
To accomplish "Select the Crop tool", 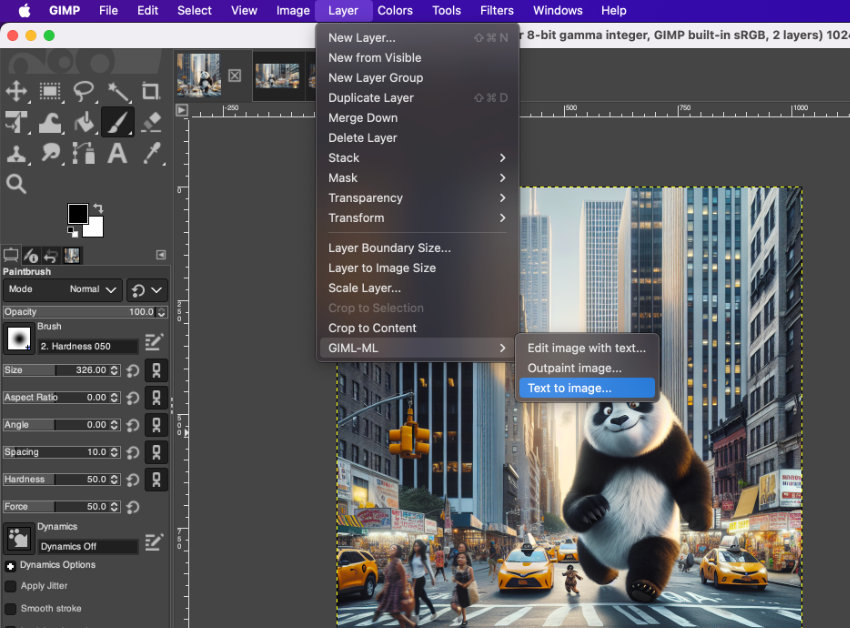I will pos(151,91).
